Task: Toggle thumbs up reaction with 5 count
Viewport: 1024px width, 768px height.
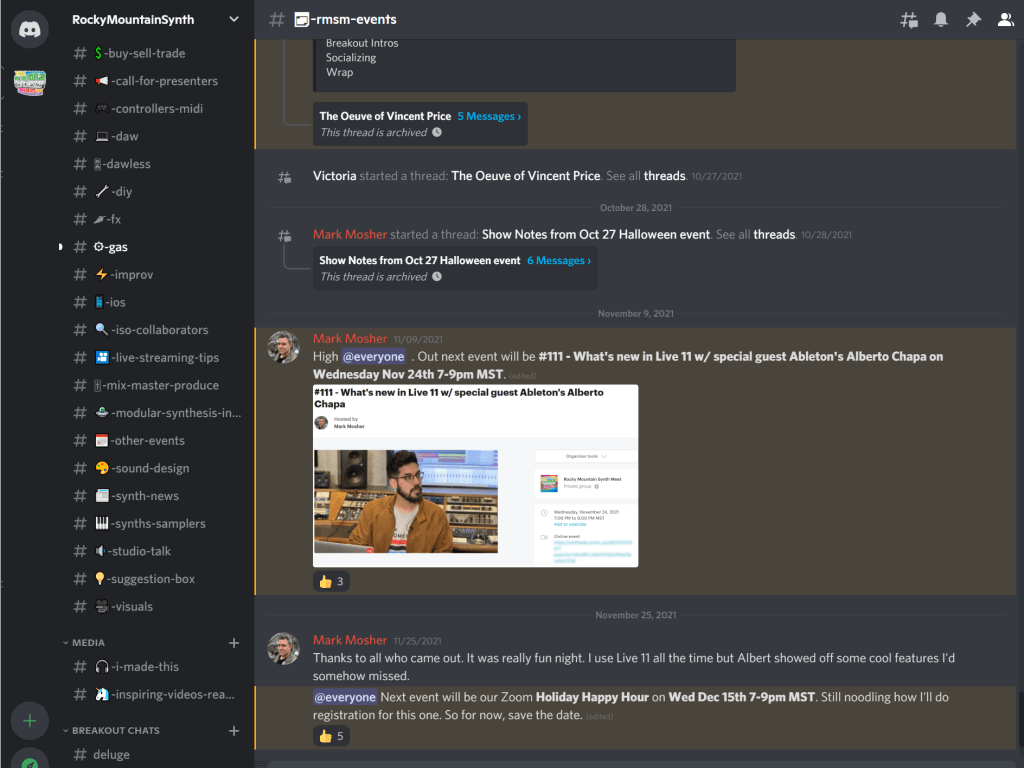Action: click(331, 737)
